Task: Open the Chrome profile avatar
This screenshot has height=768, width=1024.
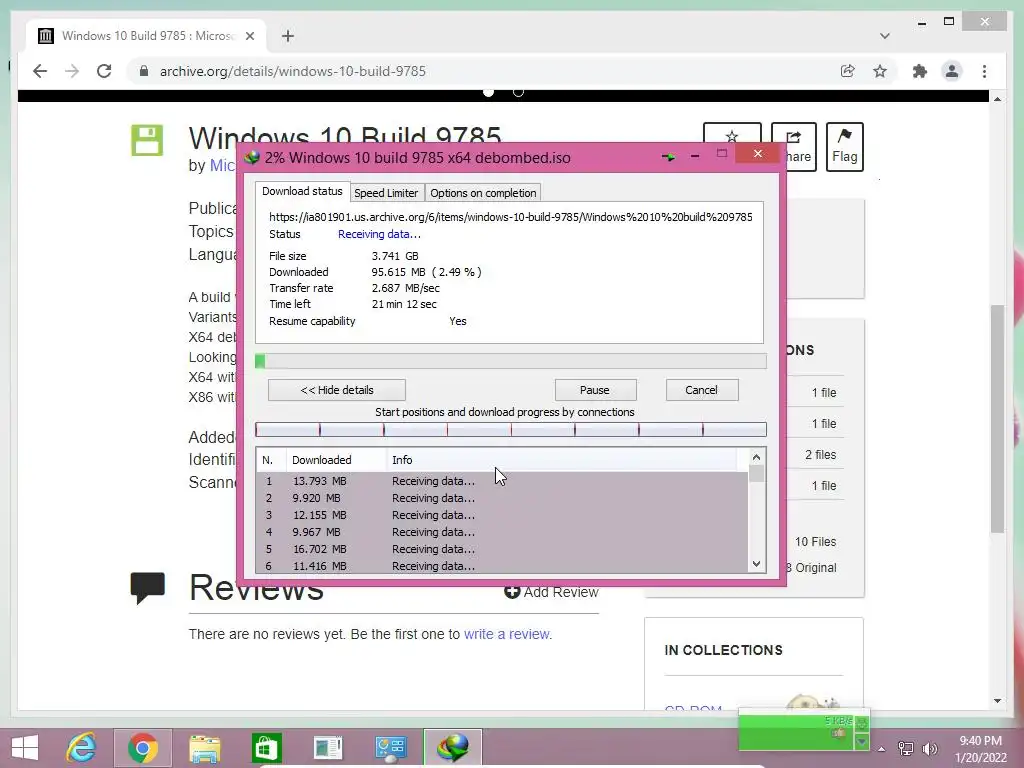Action: tap(952, 71)
